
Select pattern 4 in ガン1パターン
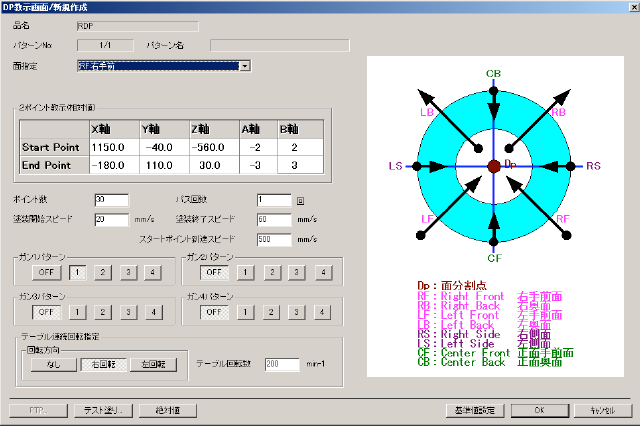(x=153, y=272)
